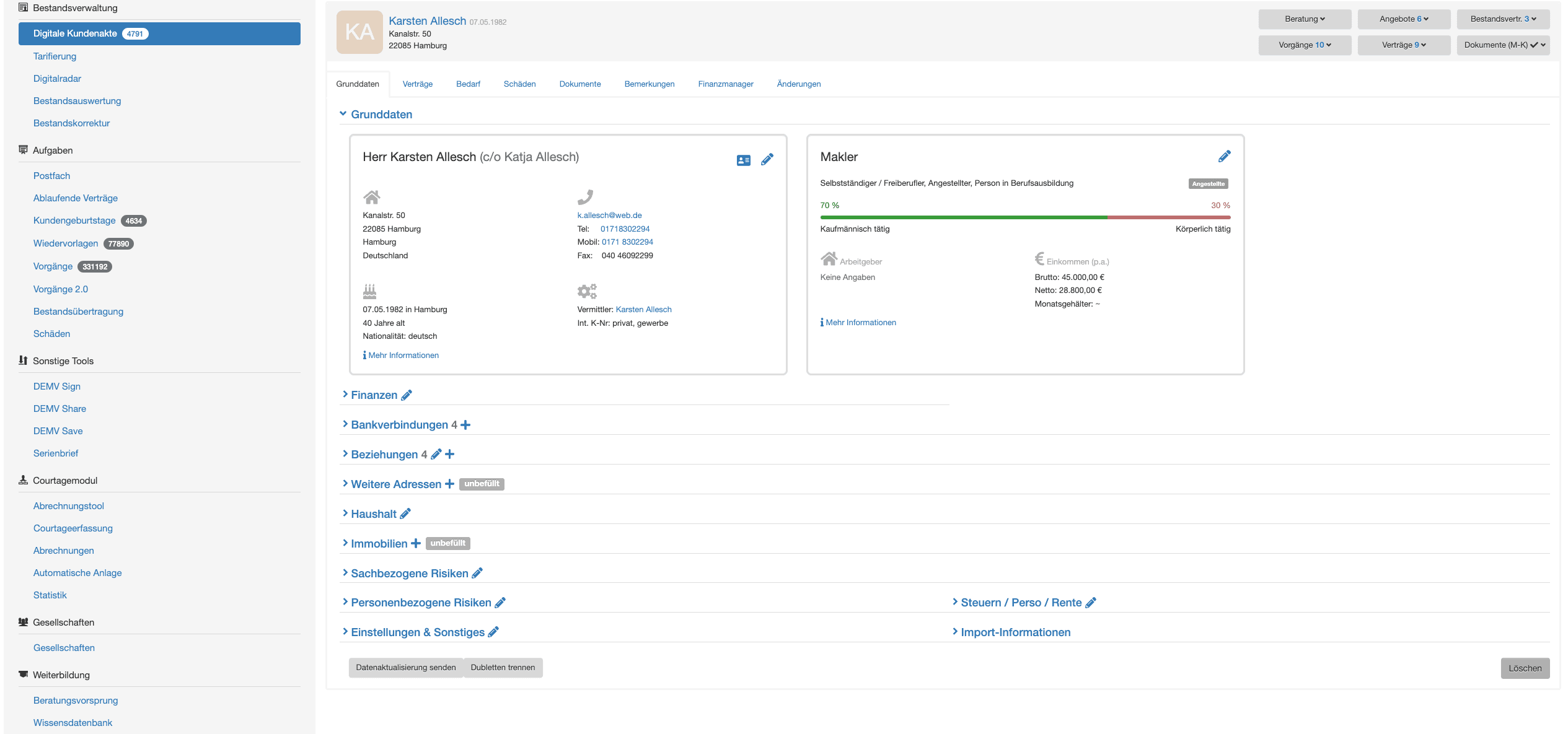The image size is (1568, 734).
Task: Click the plus icon next to Weitere Adressen
Action: pos(449,484)
